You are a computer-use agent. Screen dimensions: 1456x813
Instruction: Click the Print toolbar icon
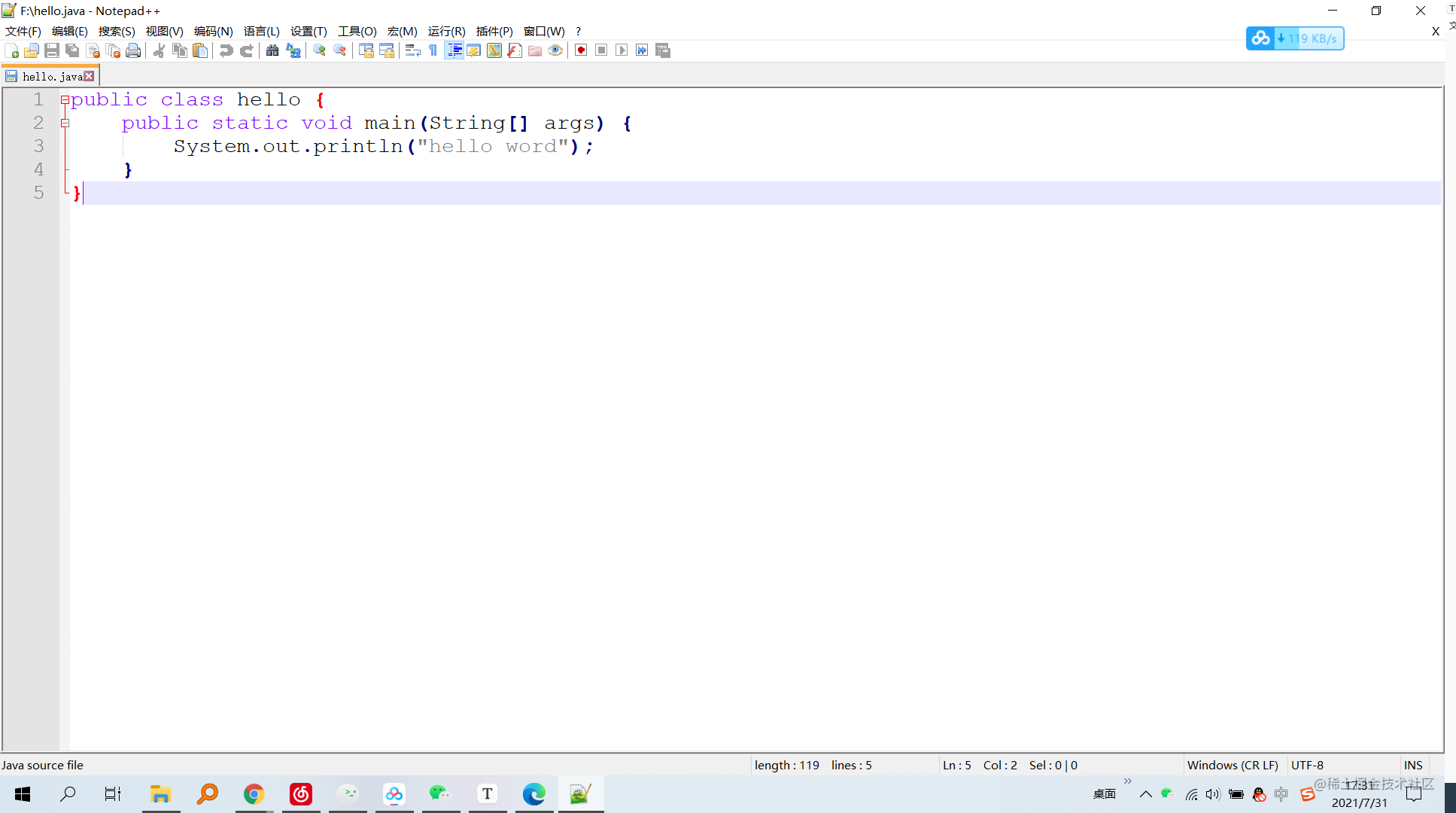coord(133,50)
